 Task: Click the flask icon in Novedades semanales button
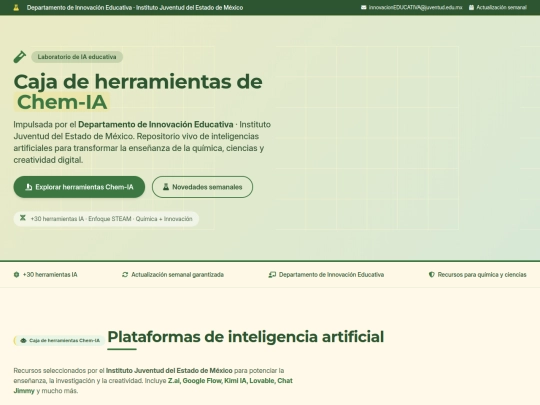pyautogui.click(x=166, y=187)
